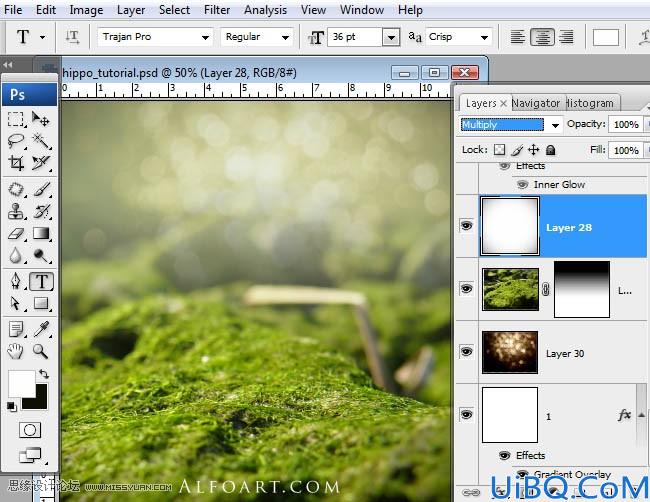Select the Crop tool
This screenshot has height=502, width=650.
(x=16, y=163)
